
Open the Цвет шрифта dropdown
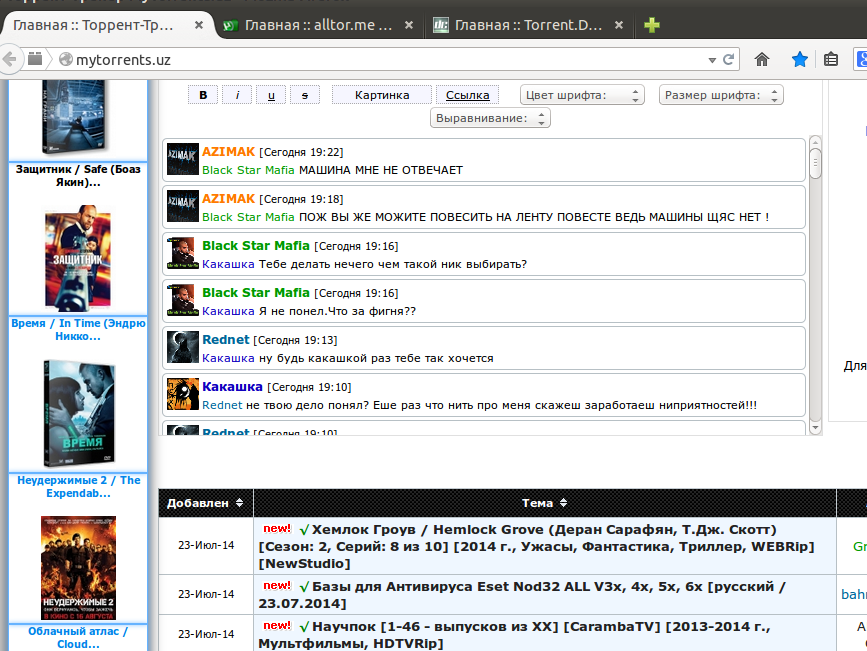tap(581, 95)
